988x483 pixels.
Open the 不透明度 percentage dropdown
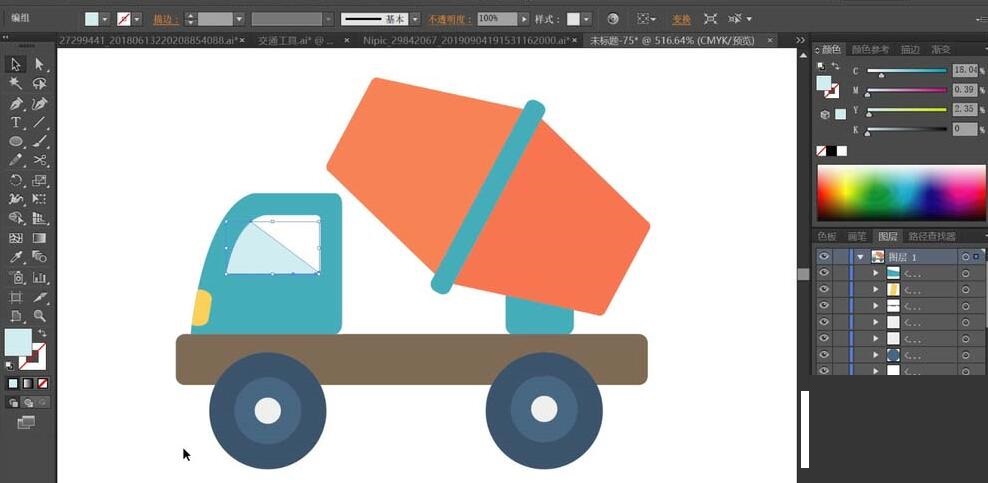coord(524,19)
